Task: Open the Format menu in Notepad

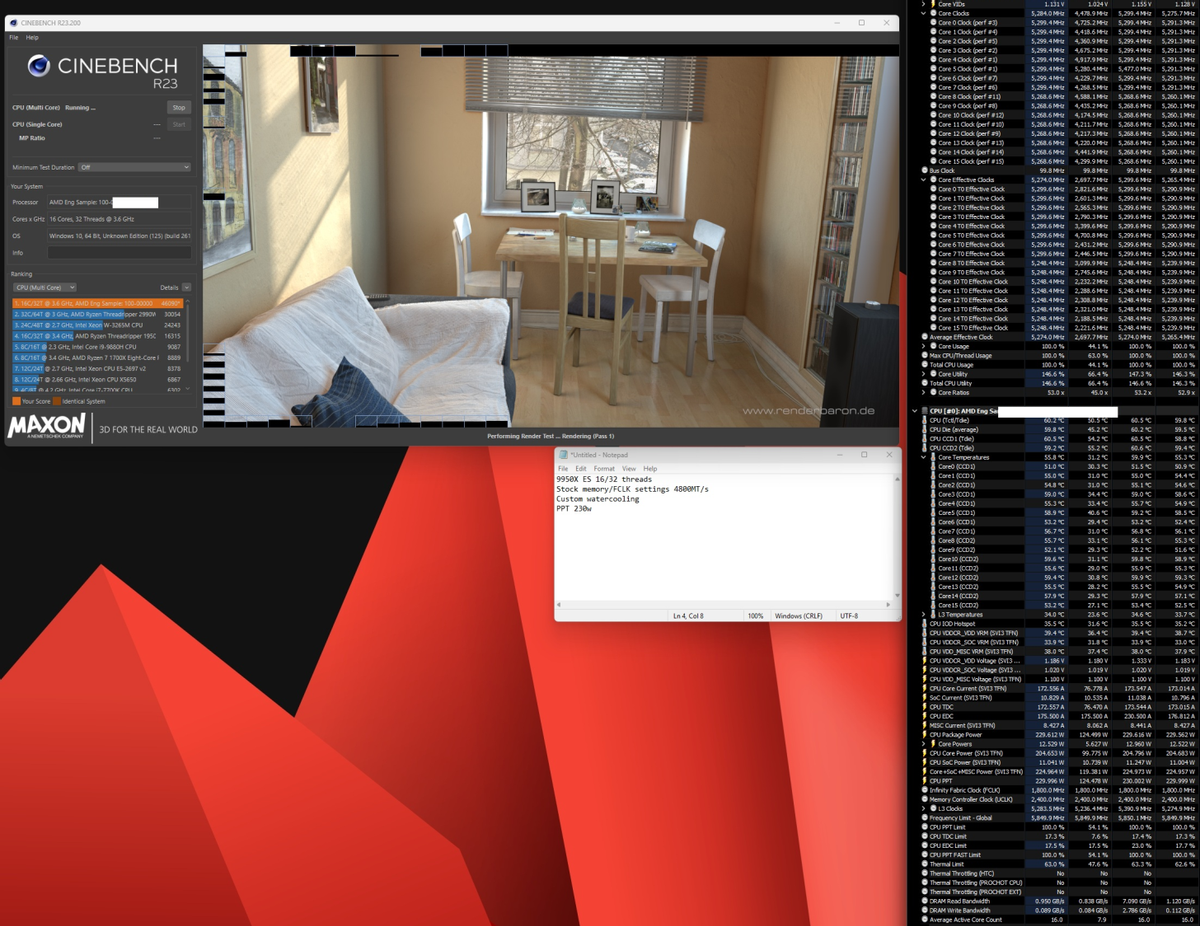Action: point(604,467)
